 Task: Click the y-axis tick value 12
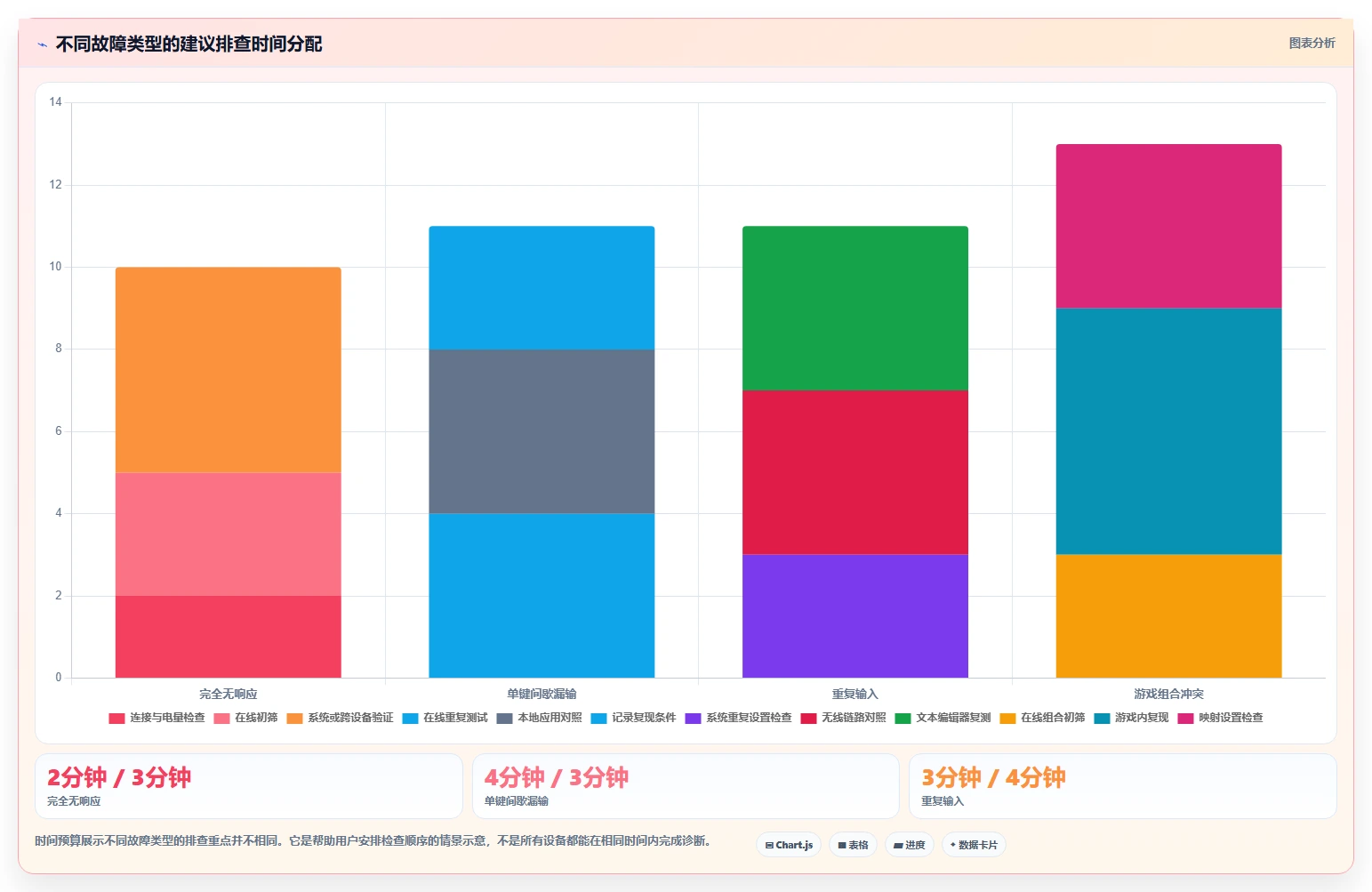tap(56, 185)
